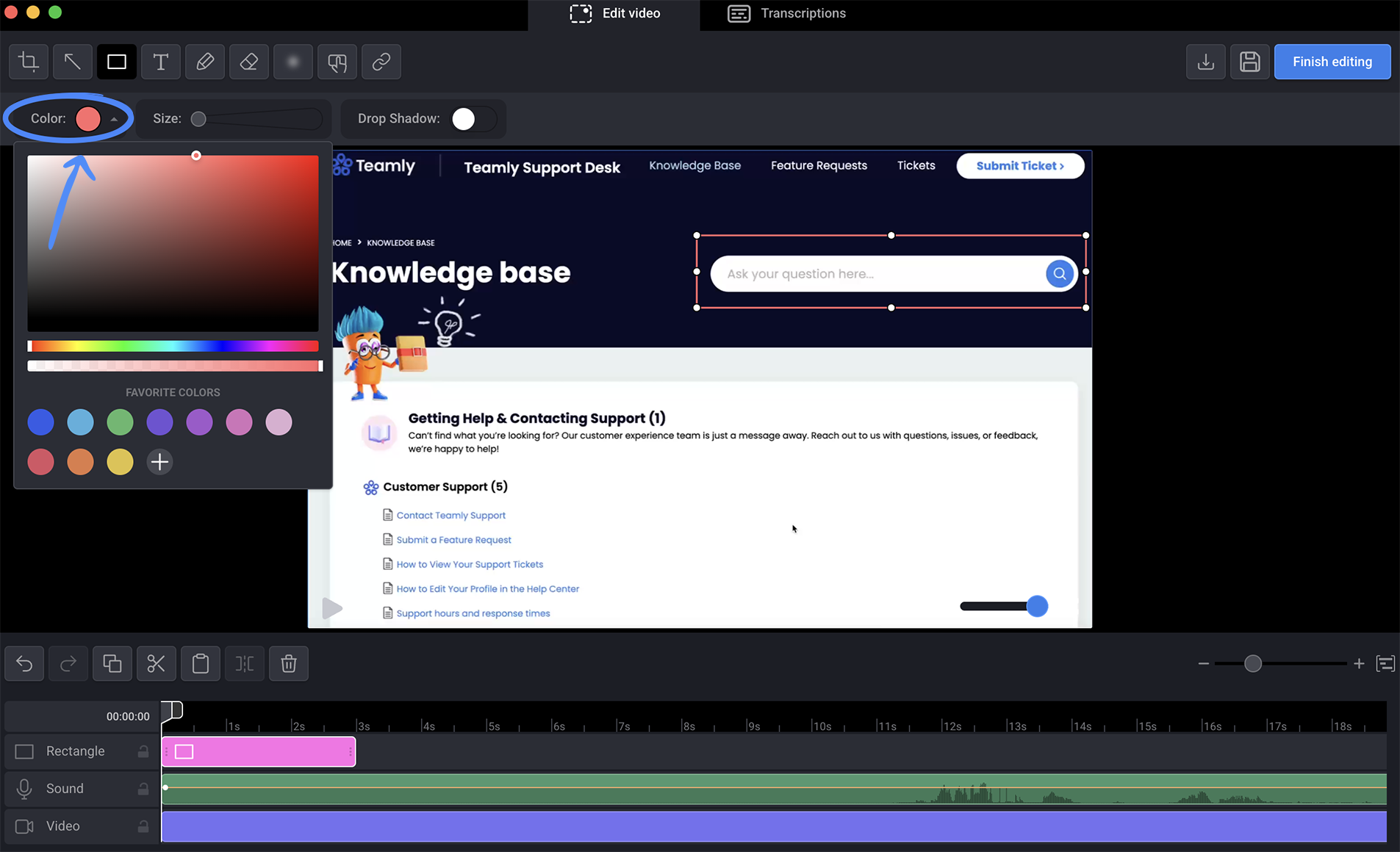The image size is (1400, 852).
Task: Click the Submit Ticket button
Action: pos(1020,166)
